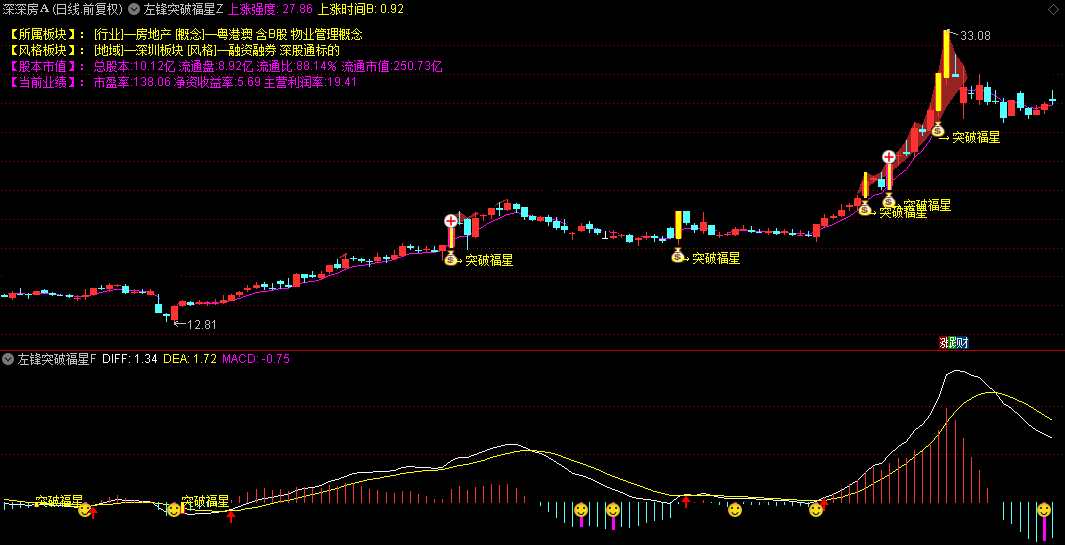
Task: Click the 主营利润率:19.41 value
Action: 310,82
